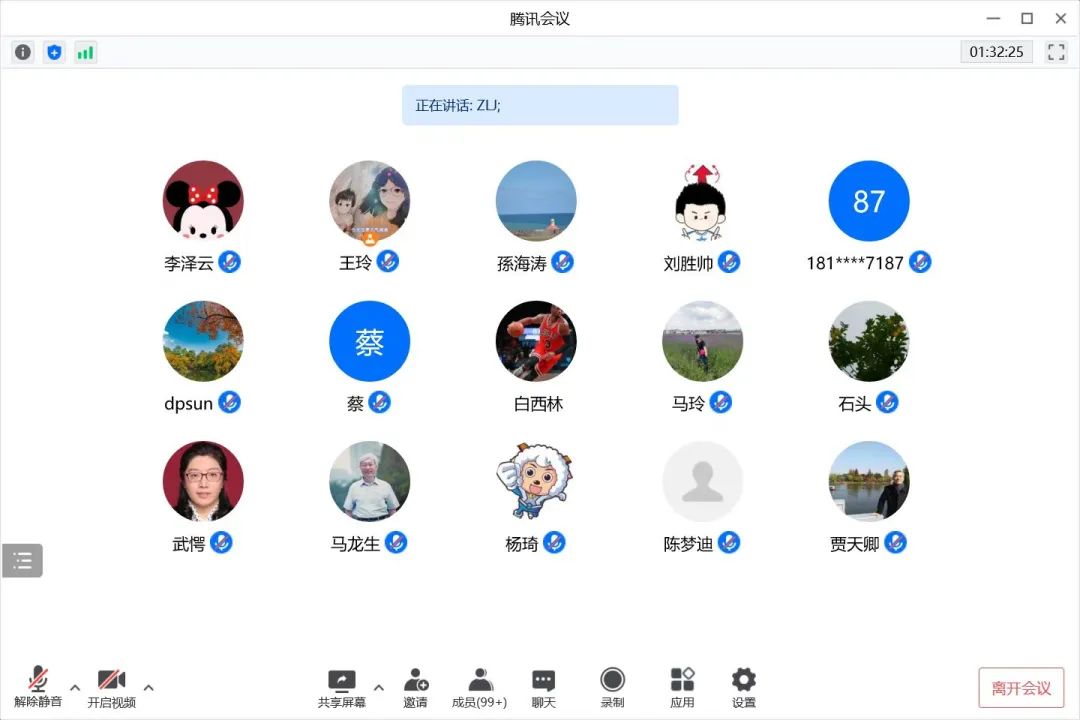Viewport: 1080px width, 720px height.
Task: Click the muted mic icon beside dpsun
Action: pyautogui.click(x=229, y=402)
